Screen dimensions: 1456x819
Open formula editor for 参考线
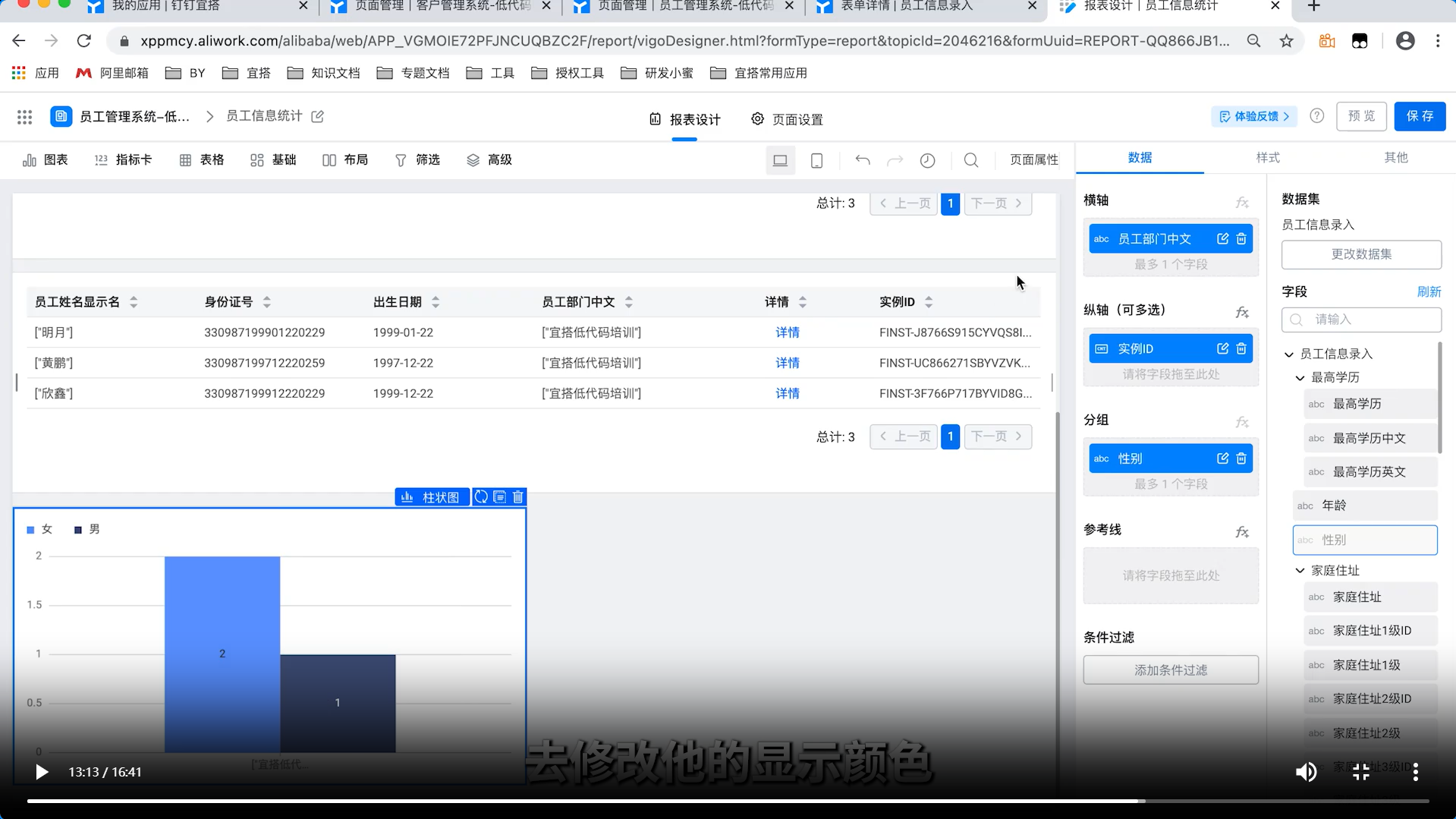1241,532
